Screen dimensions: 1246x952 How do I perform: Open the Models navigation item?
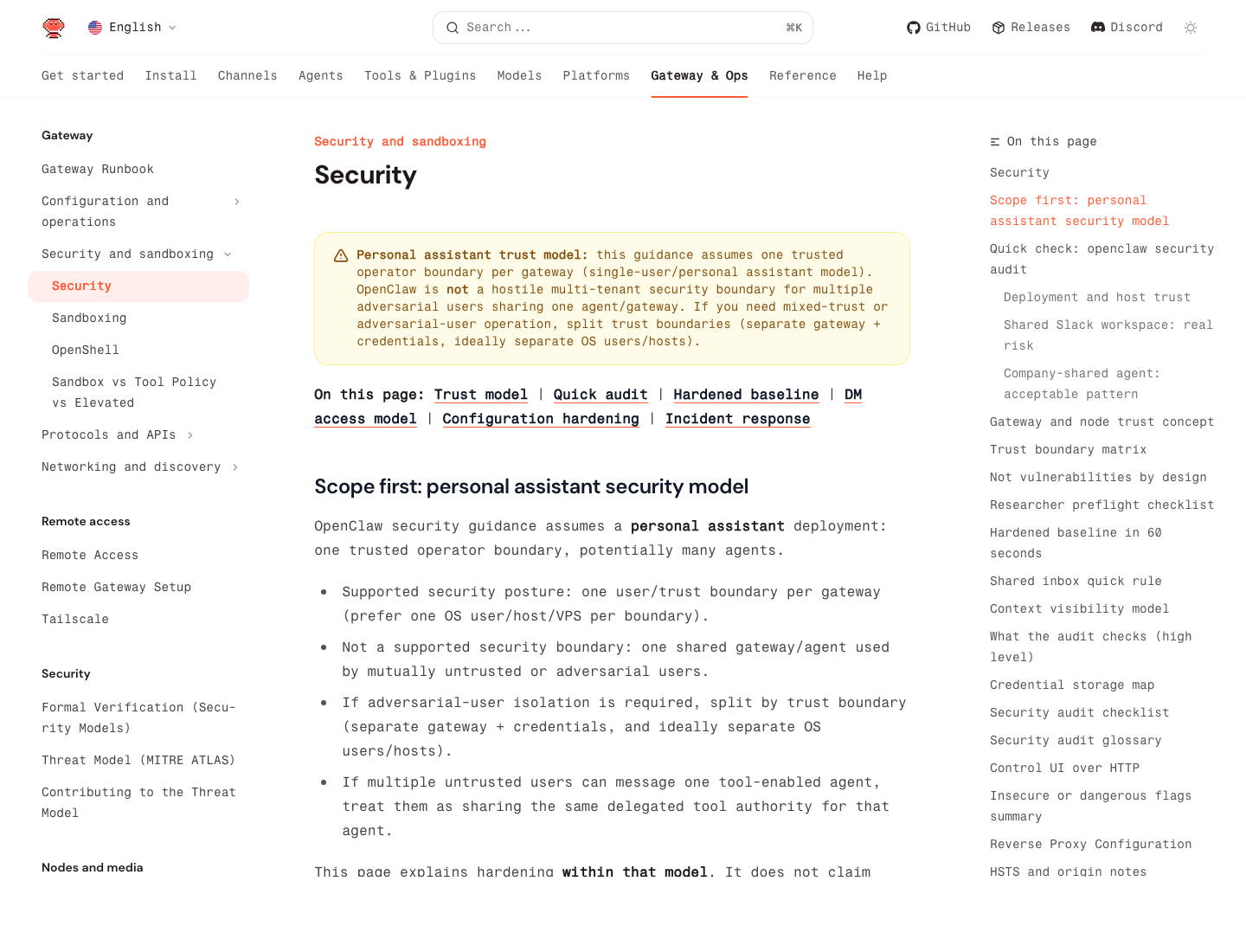click(519, 76)
